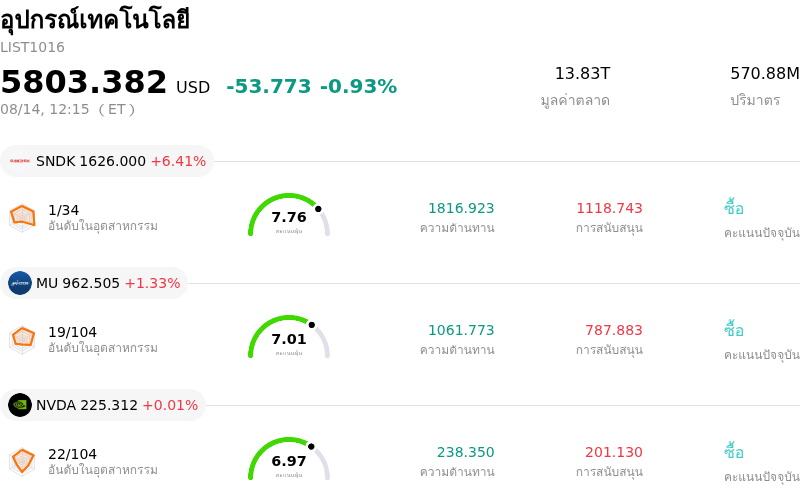
Task: Open MU radar chart ranking icon
Action: [x=22, y=340]
